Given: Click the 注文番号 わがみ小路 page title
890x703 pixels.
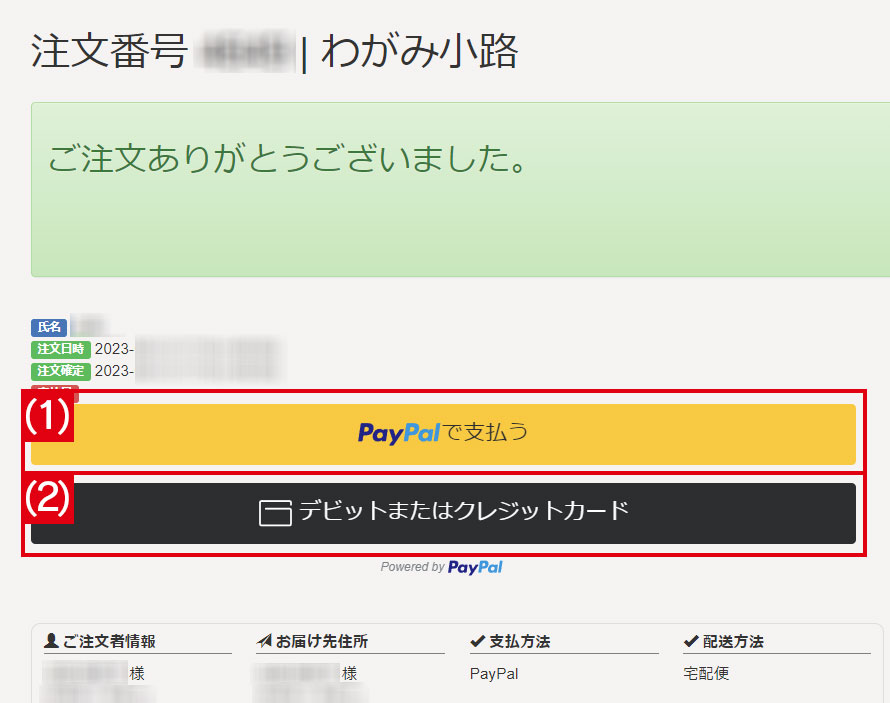Looking at the screenshot, I should (x=275, y=52).
